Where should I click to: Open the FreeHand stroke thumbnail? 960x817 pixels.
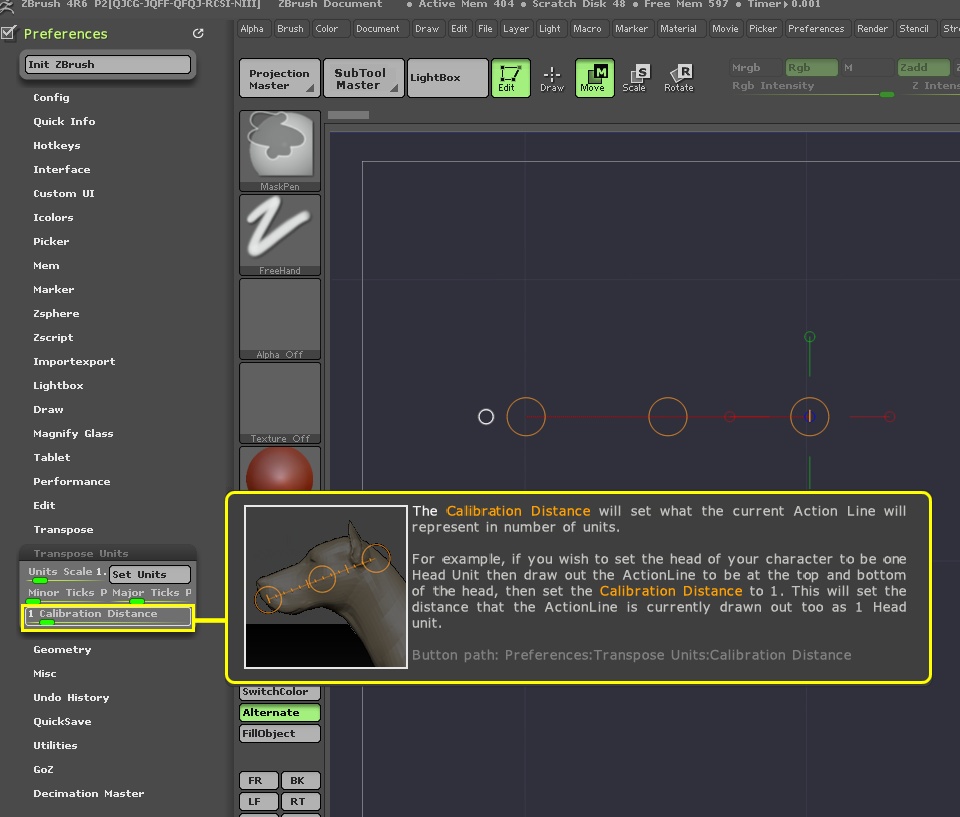280,235
